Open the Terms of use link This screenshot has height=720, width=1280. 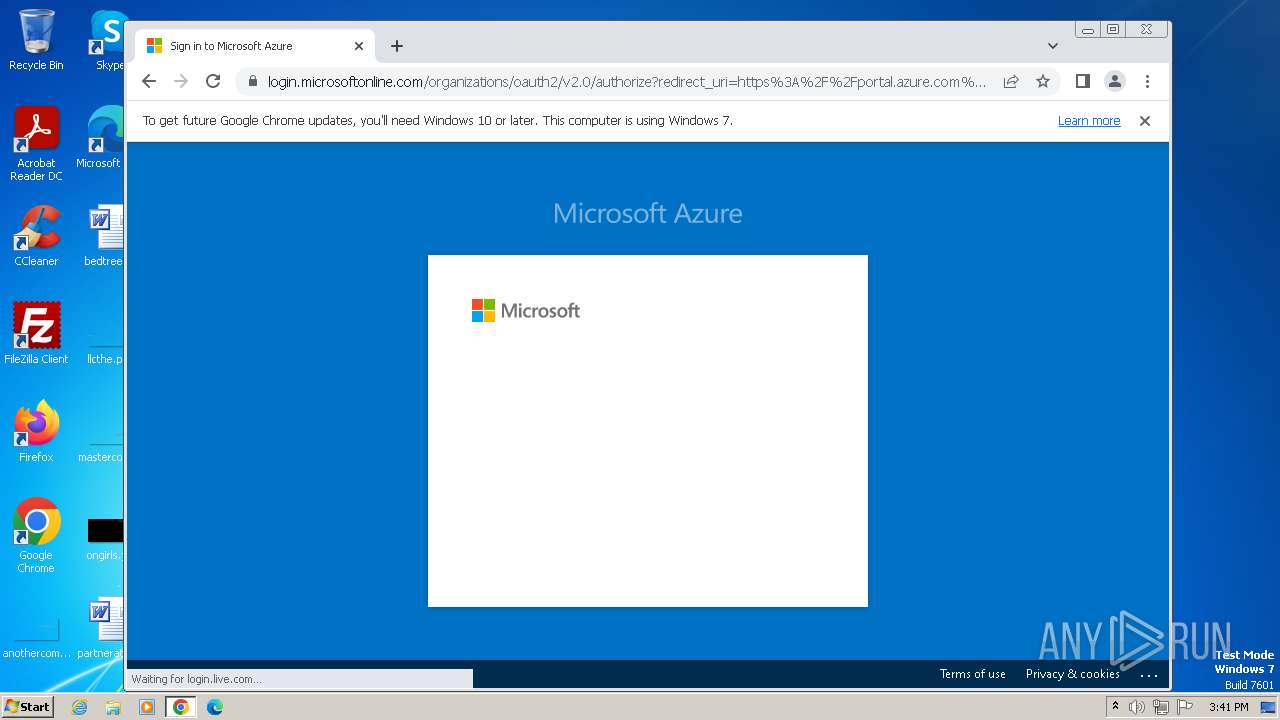(x=972, y=674)
